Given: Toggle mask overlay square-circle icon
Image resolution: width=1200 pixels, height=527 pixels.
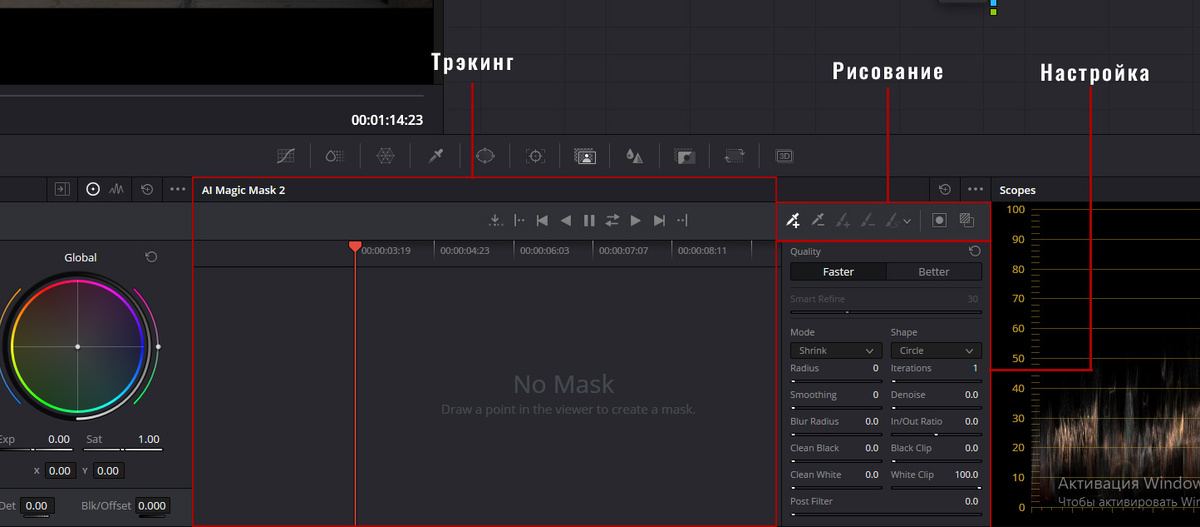Looking at the screenshot, I should (939, 220).
